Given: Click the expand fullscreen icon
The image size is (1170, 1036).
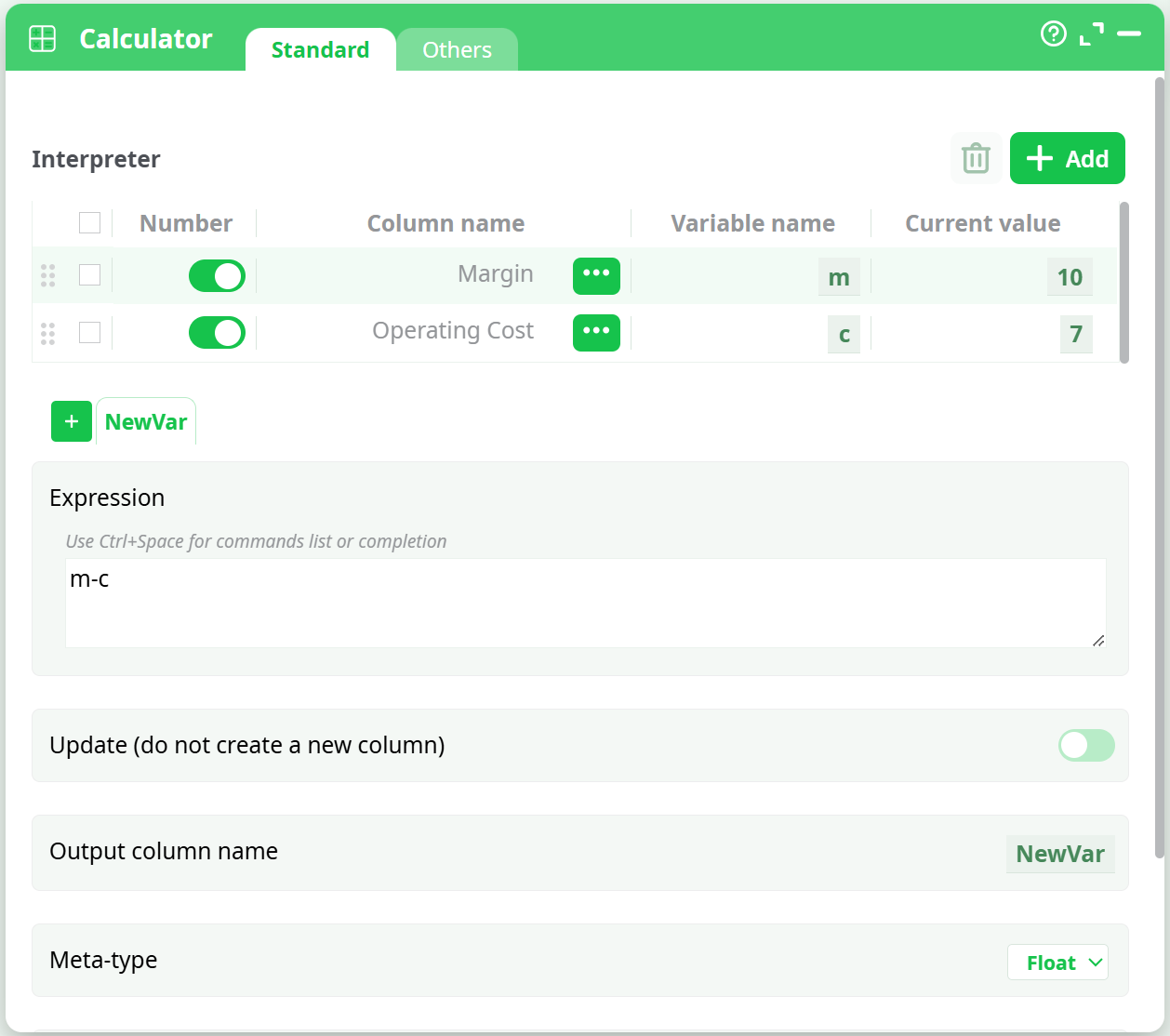Looking at the screenshot, I should [x=1092, y=34].
